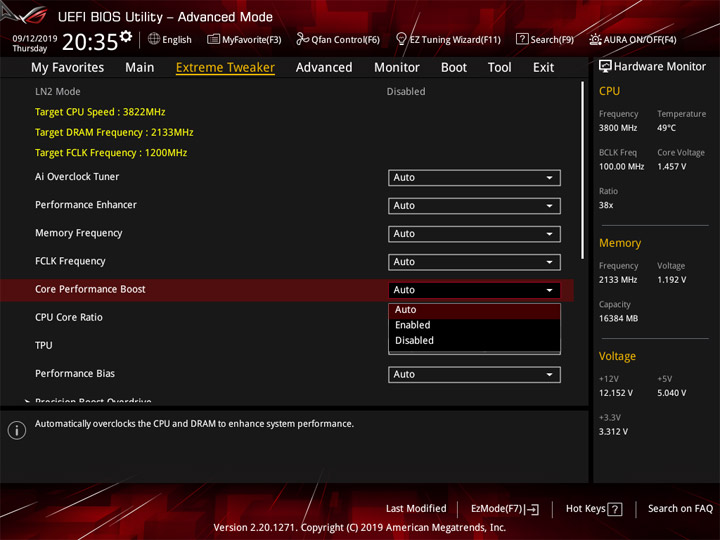Select Disabled in the Core Performance Boost list

pos(474,341)
